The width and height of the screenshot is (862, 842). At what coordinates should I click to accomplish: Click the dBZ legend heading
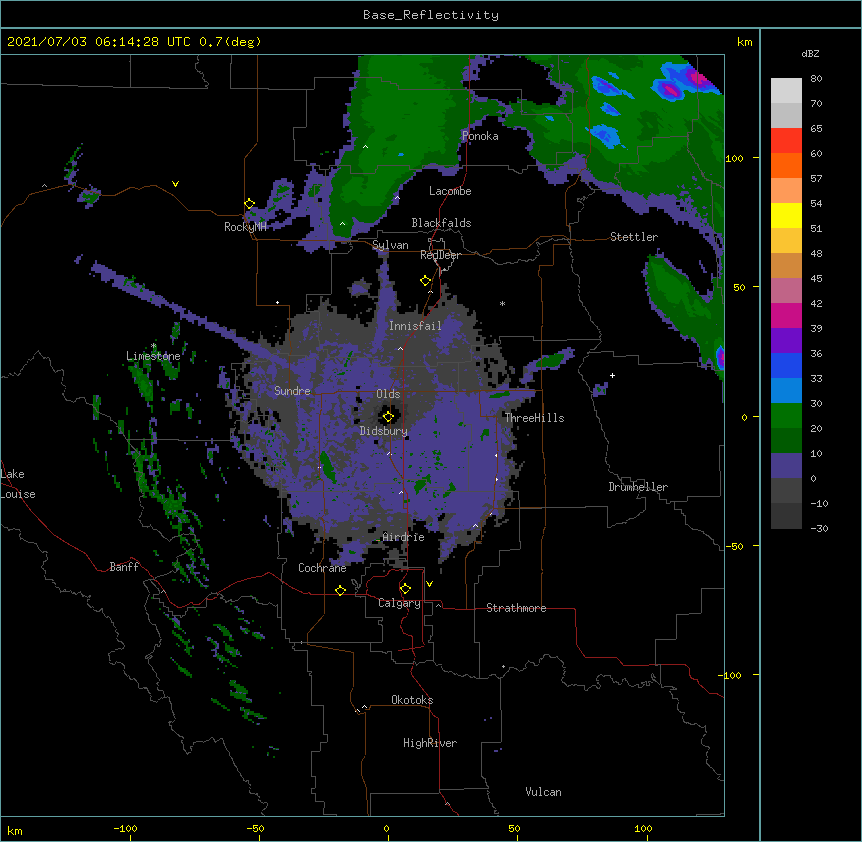810,53
